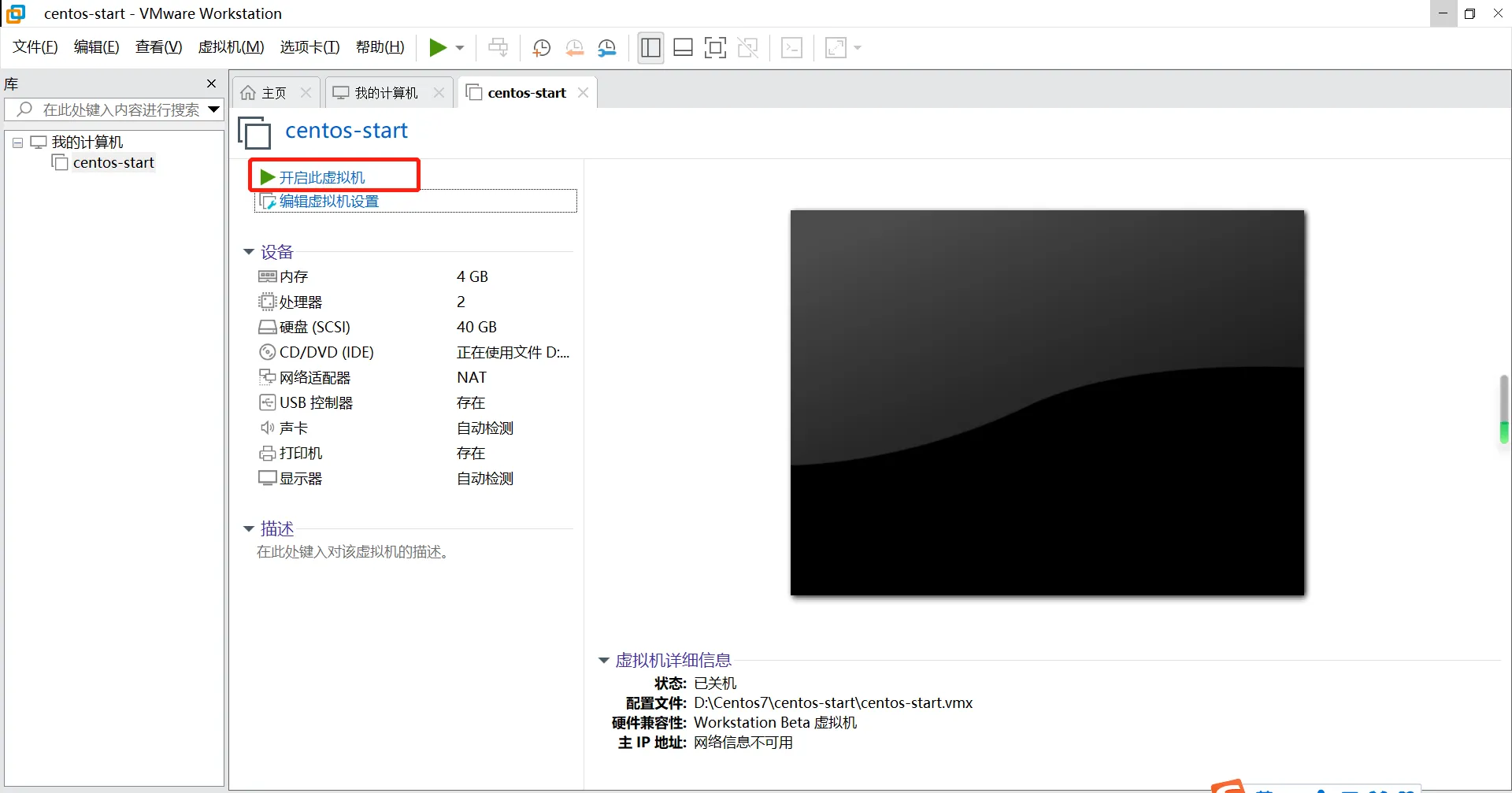Open the console view toolbar icon
Screen dimensions: 1512x793
click(791, 48)
